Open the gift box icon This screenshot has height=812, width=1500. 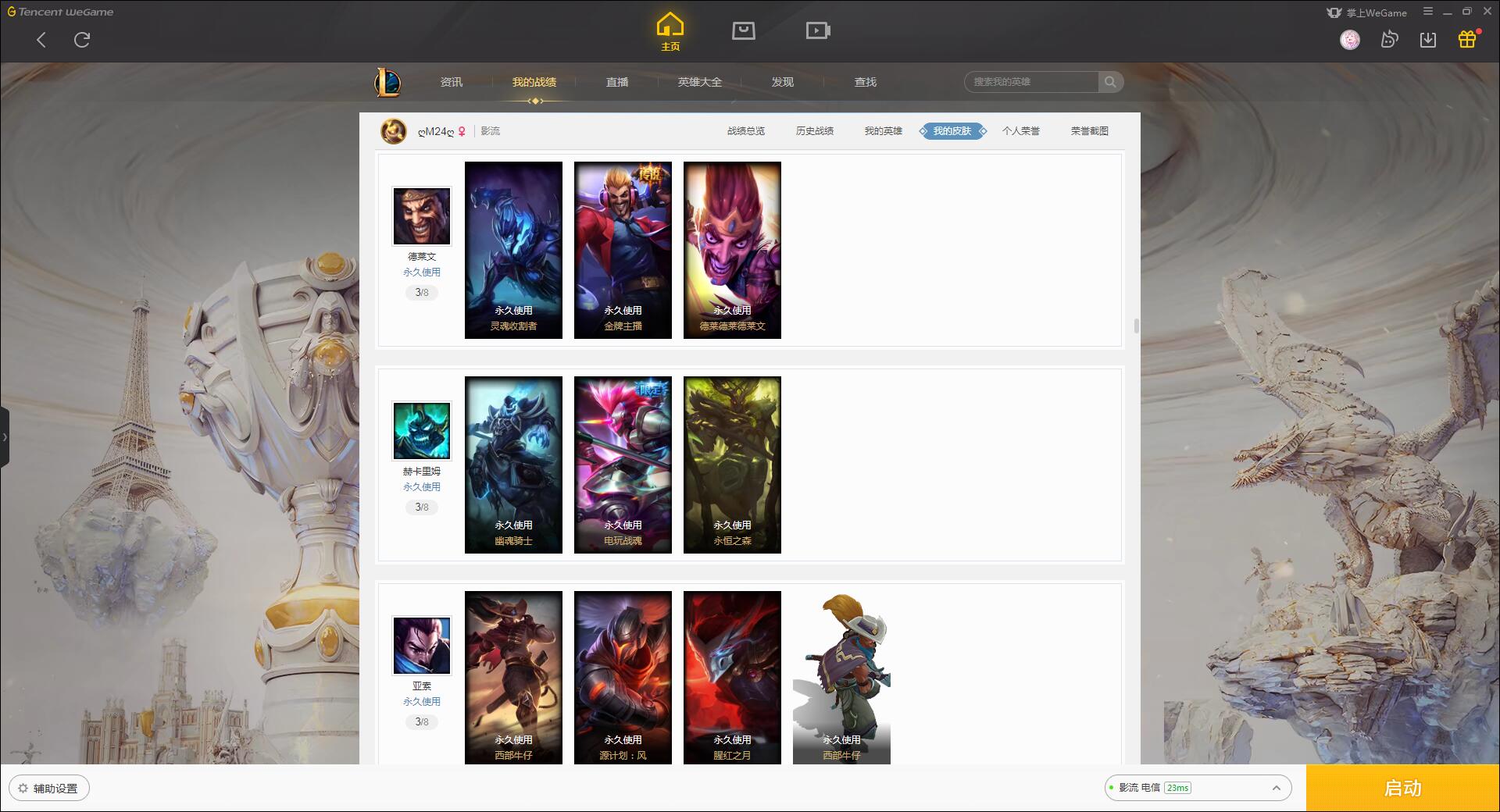click(x=1467, y=40)
